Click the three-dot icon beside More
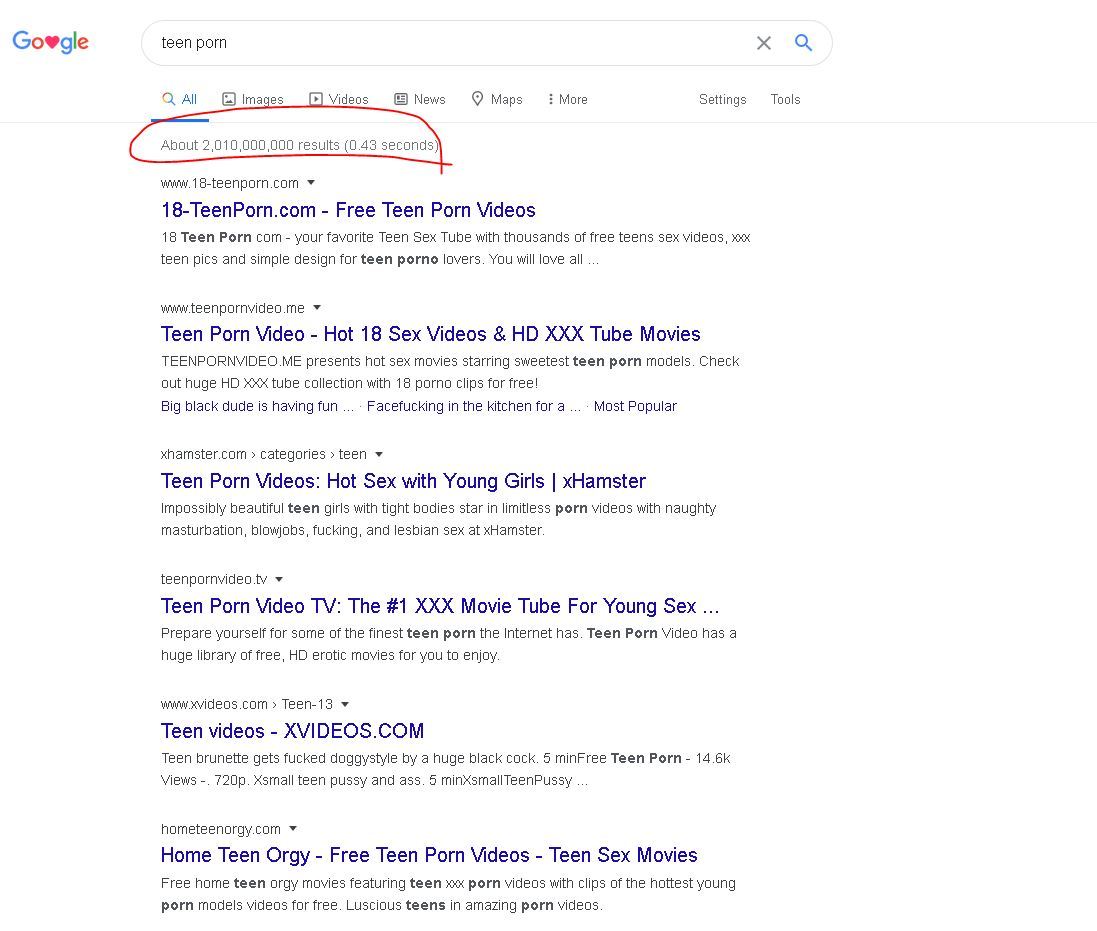Screen dimensions: 1097x931 pyautogui.click(x=551, y=99)
